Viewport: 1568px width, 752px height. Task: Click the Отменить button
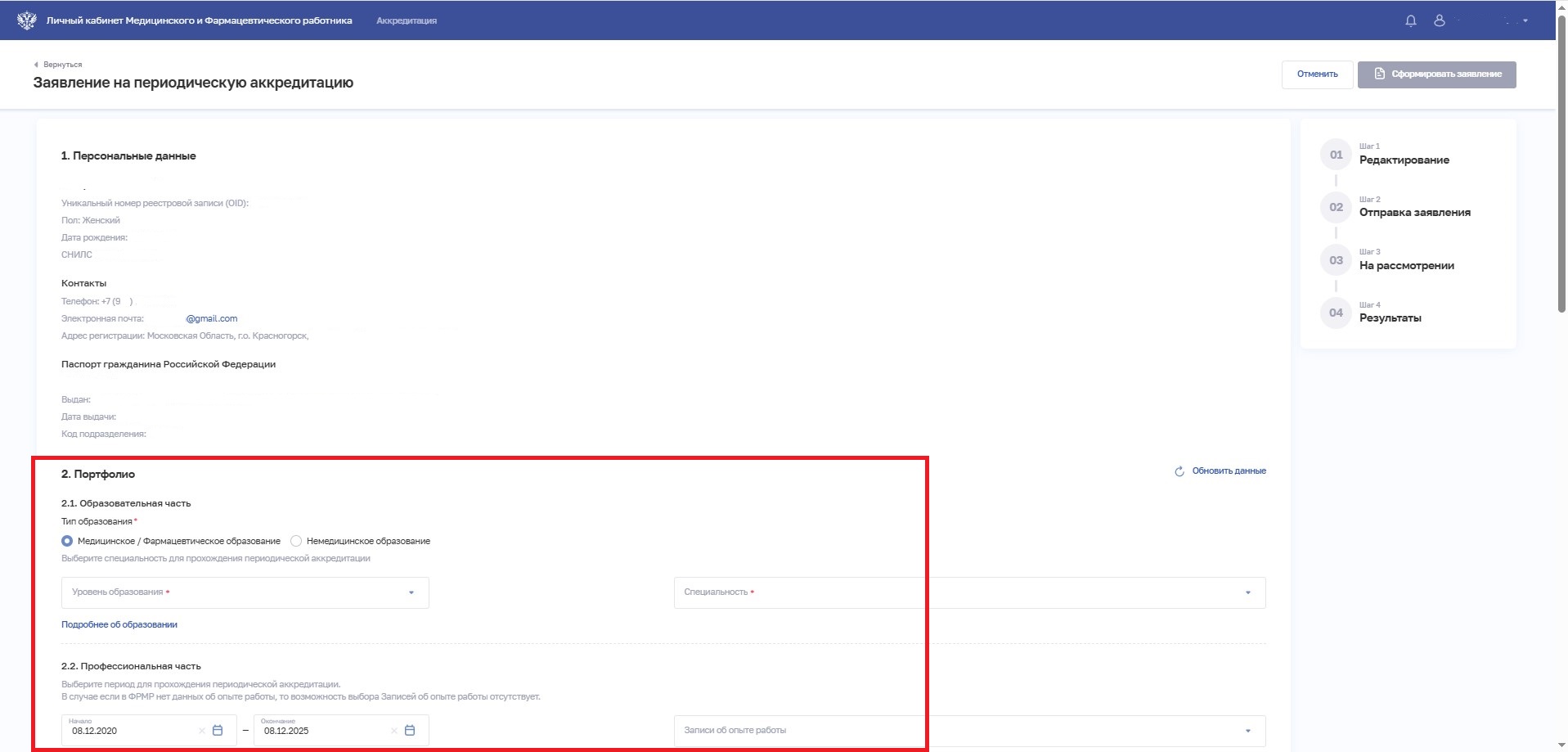point(1317,74)
